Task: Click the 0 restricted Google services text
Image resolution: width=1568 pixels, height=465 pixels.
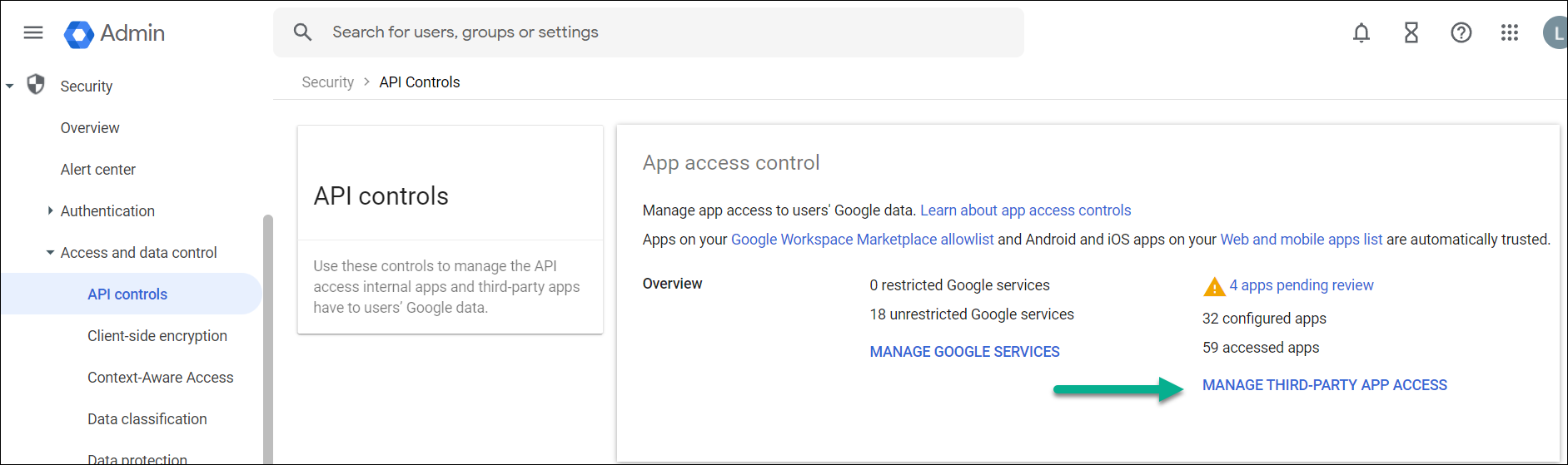Action: pos(959,285)
